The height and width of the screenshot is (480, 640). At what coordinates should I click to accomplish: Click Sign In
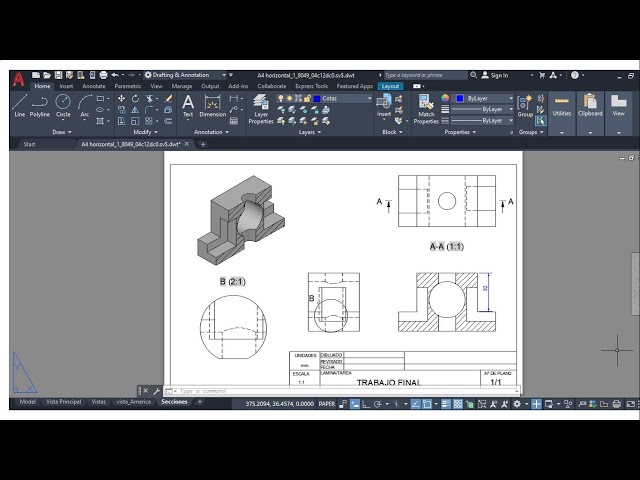pos(495,75)
